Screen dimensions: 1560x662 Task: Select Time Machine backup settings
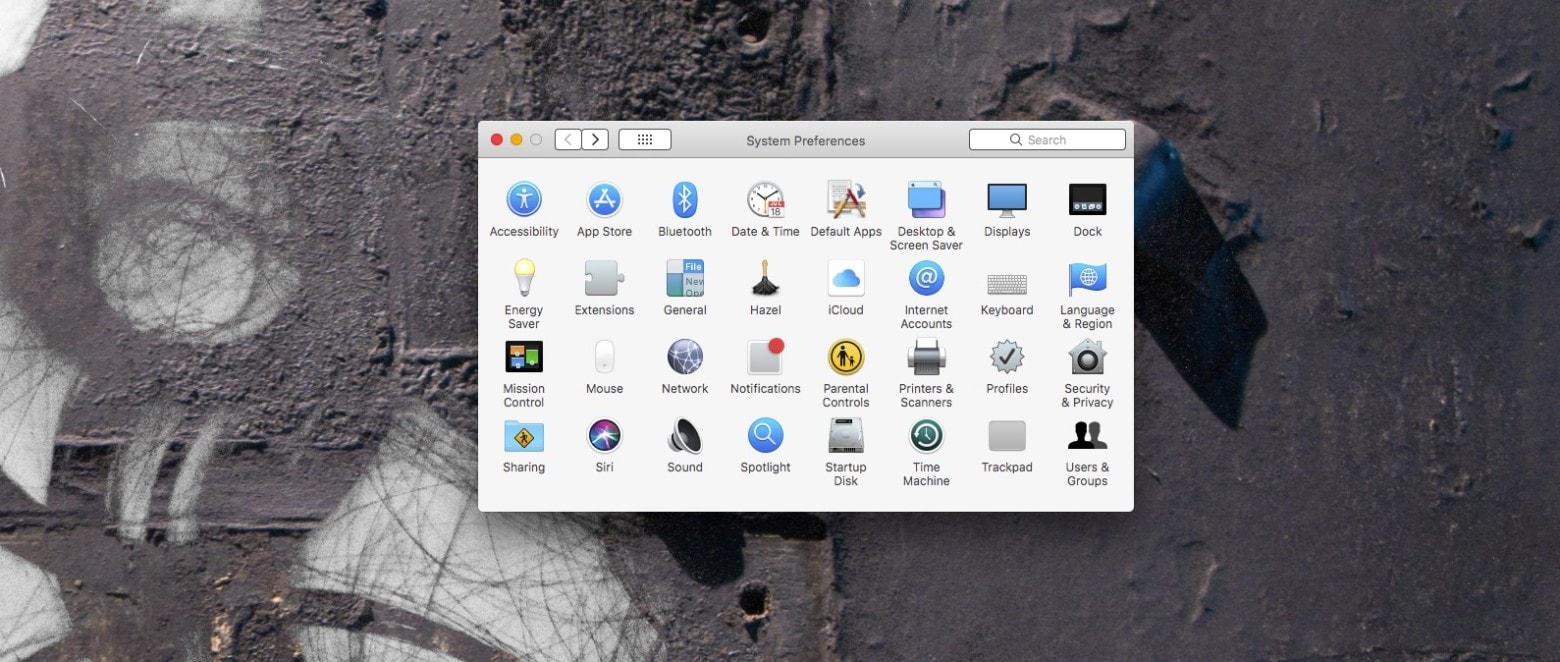click(x=925, y=435)
